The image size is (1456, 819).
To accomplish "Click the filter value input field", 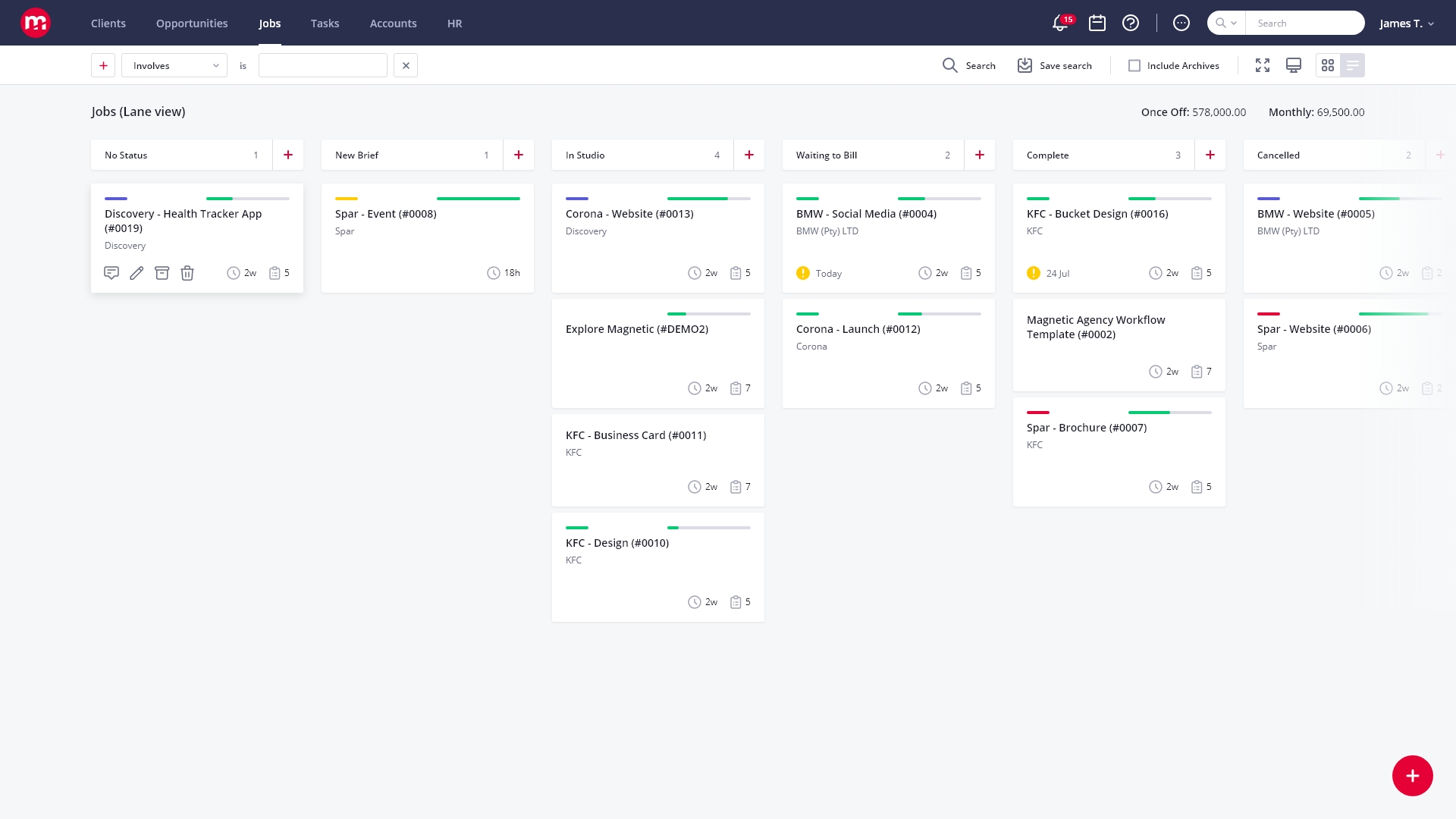I will point(323,66).
